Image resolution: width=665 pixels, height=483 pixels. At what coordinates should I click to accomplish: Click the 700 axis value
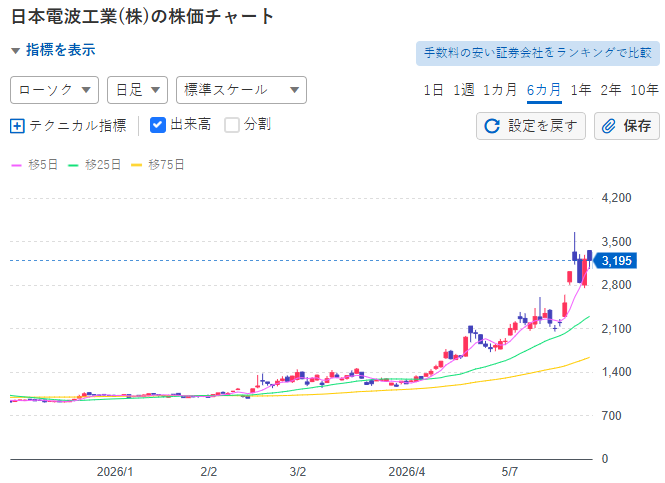point(612,416)
